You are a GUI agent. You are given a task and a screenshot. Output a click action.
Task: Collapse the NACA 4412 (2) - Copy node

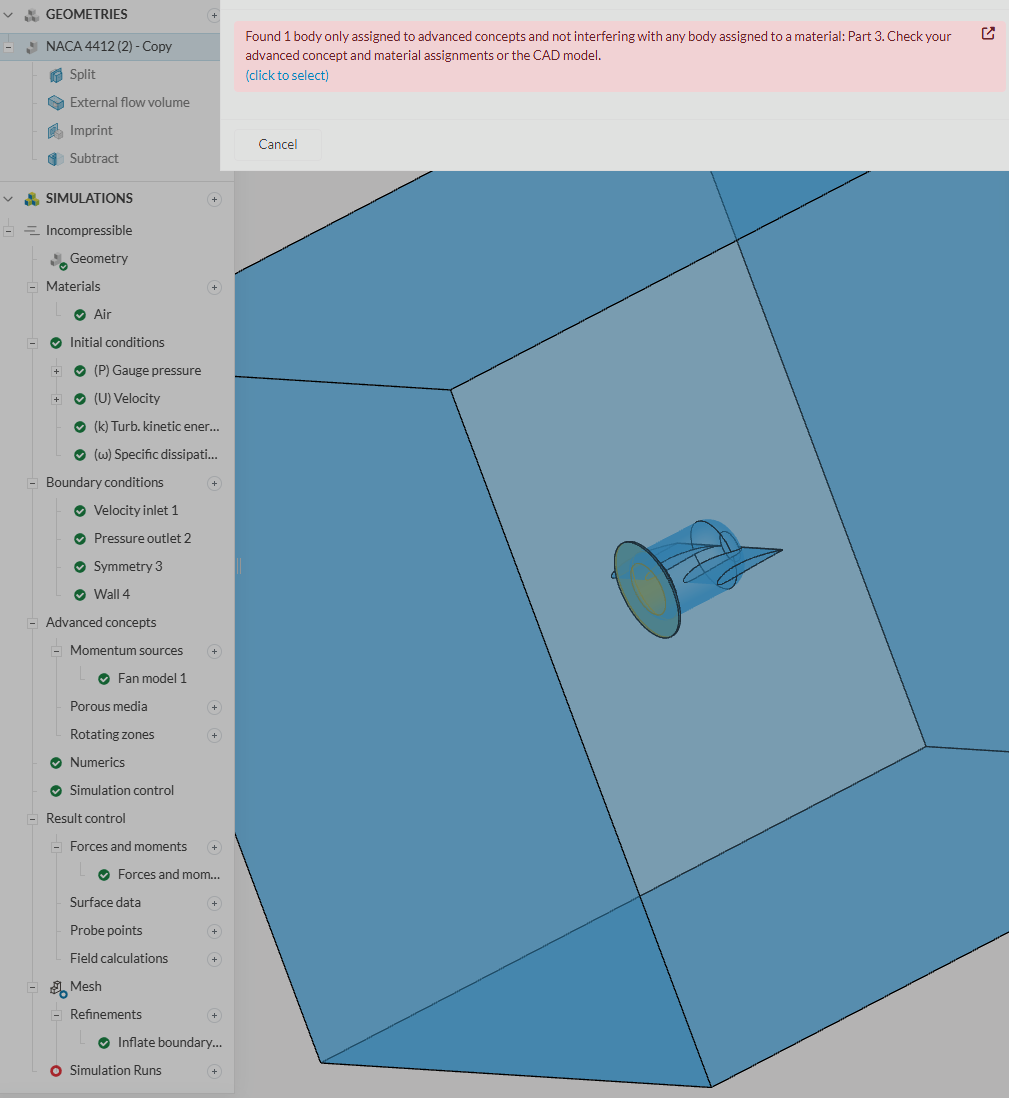8,47
